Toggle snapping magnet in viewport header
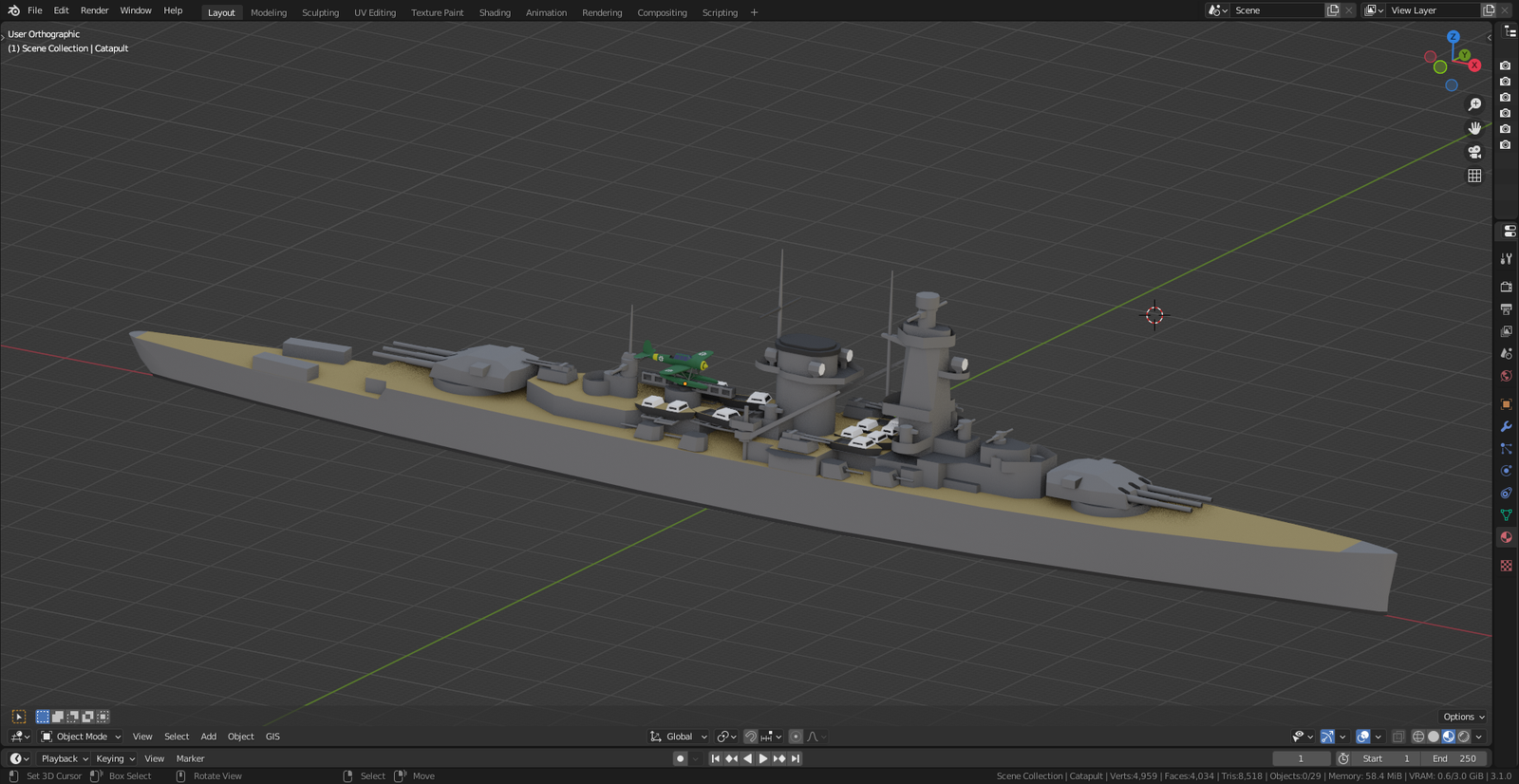Image resolution: width=1519 pixels, height=784 pixels. pyautogui.click(x=750, y=737)
